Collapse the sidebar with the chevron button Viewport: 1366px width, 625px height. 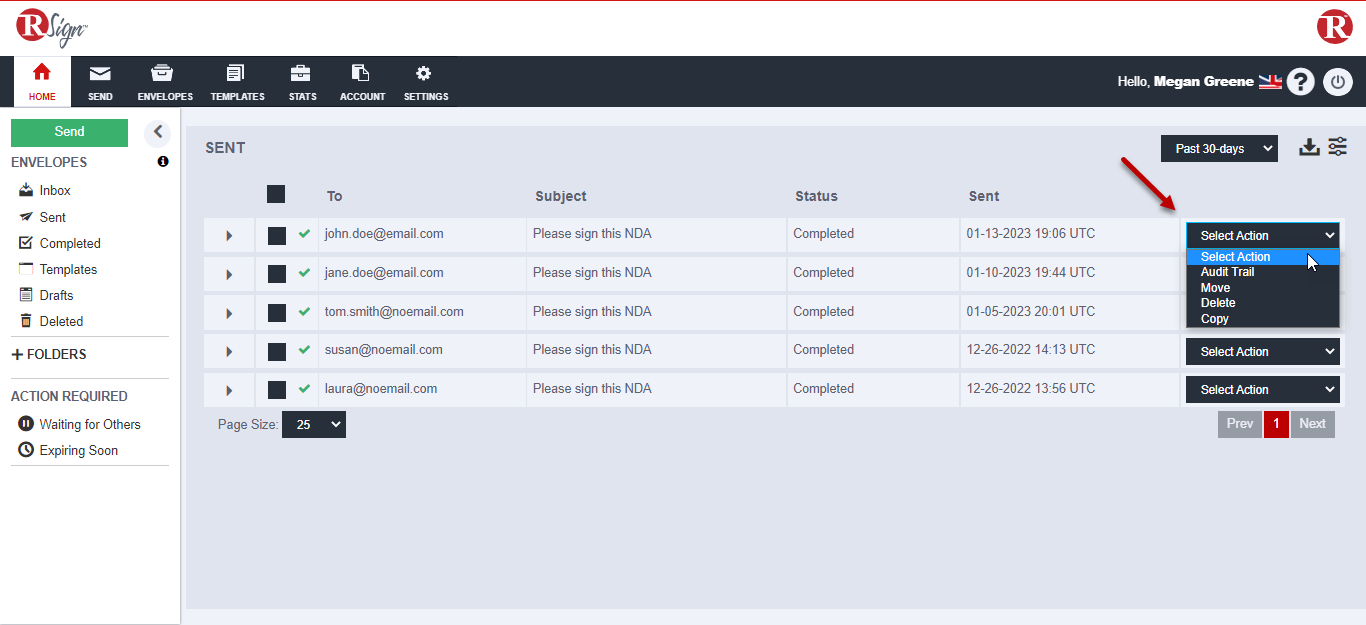click(x=157, y=132)
